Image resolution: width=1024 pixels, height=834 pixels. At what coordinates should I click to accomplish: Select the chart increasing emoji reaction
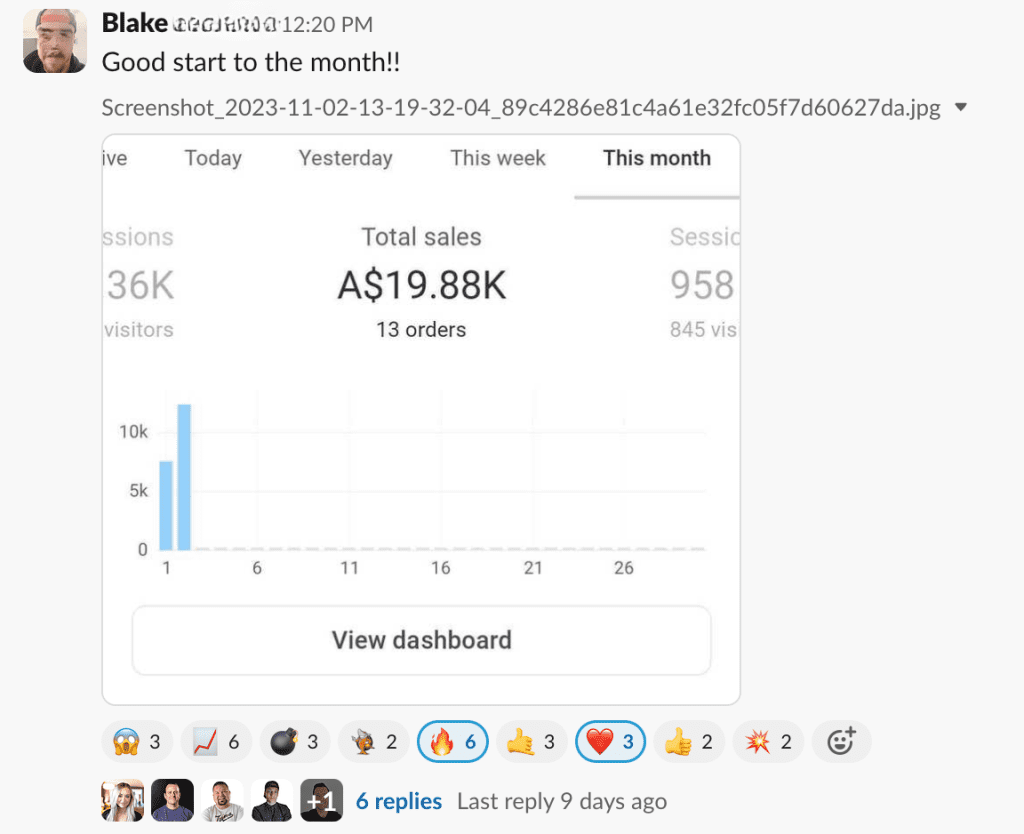(216, 741)
